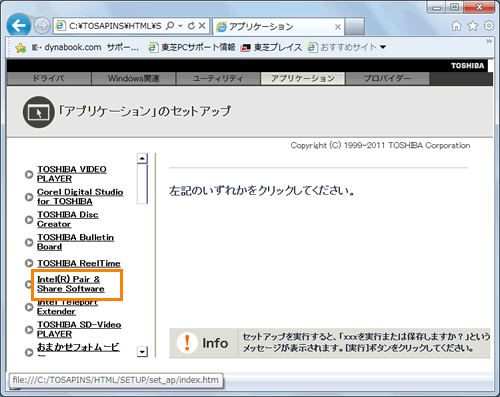The width and height of the screenshot is (500, 397).
Task: Click the browser forward arrow button
Action: tap(42, 26)
